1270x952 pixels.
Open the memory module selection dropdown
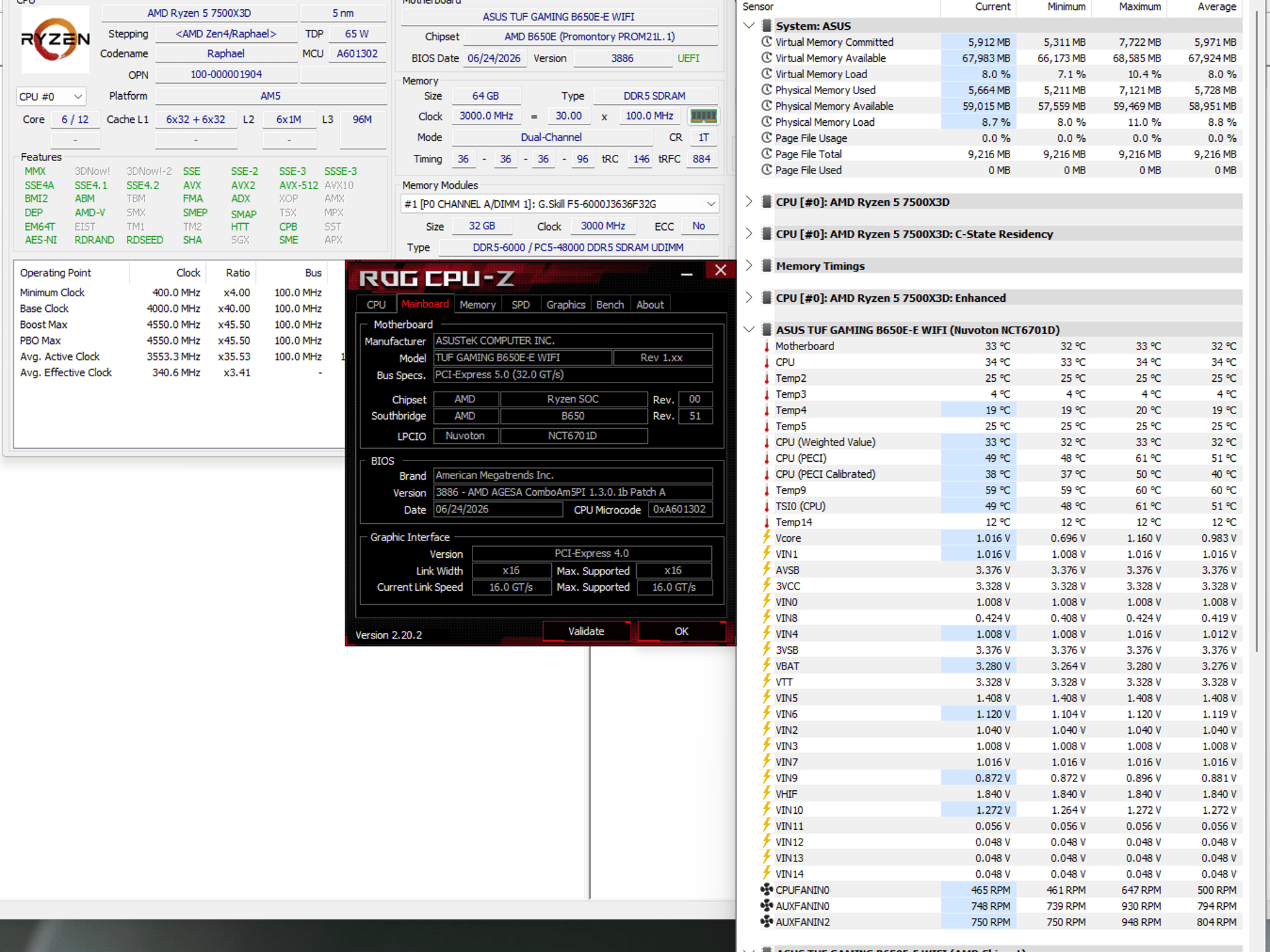coord(559,204)
